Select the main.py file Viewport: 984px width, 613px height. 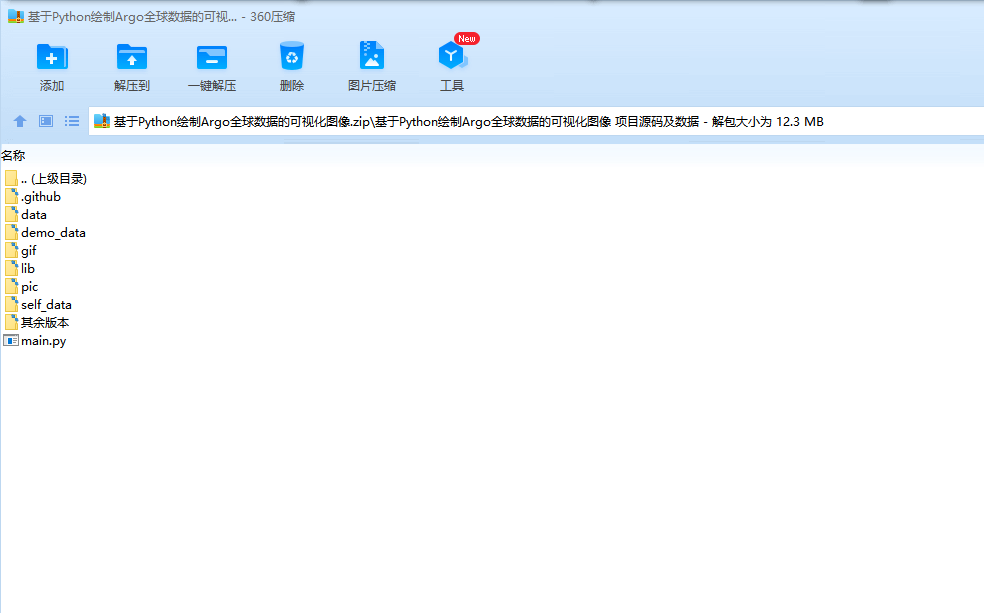click(x=35, y=341)
